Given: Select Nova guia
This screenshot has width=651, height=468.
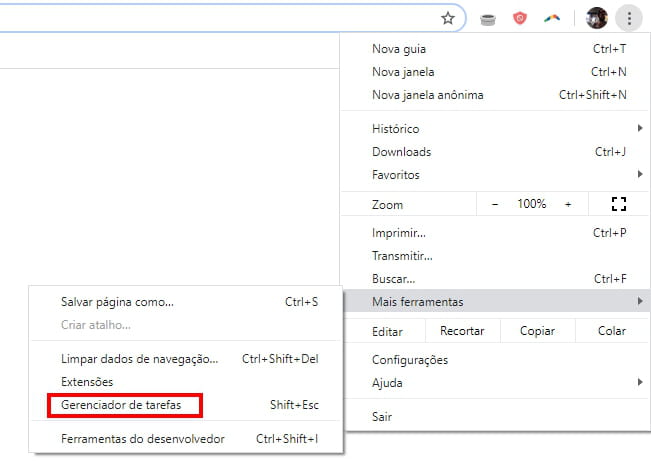Looking at the screenshot, I should pos(496,49).
